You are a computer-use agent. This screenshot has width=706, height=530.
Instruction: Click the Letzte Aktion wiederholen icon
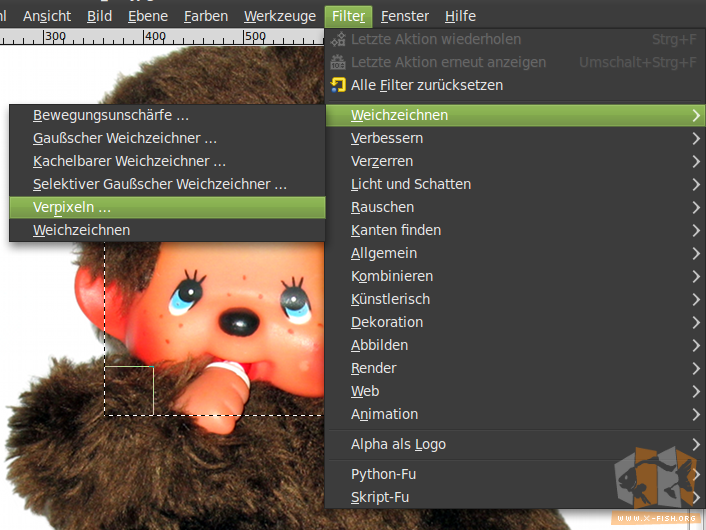tap(338, 39)
